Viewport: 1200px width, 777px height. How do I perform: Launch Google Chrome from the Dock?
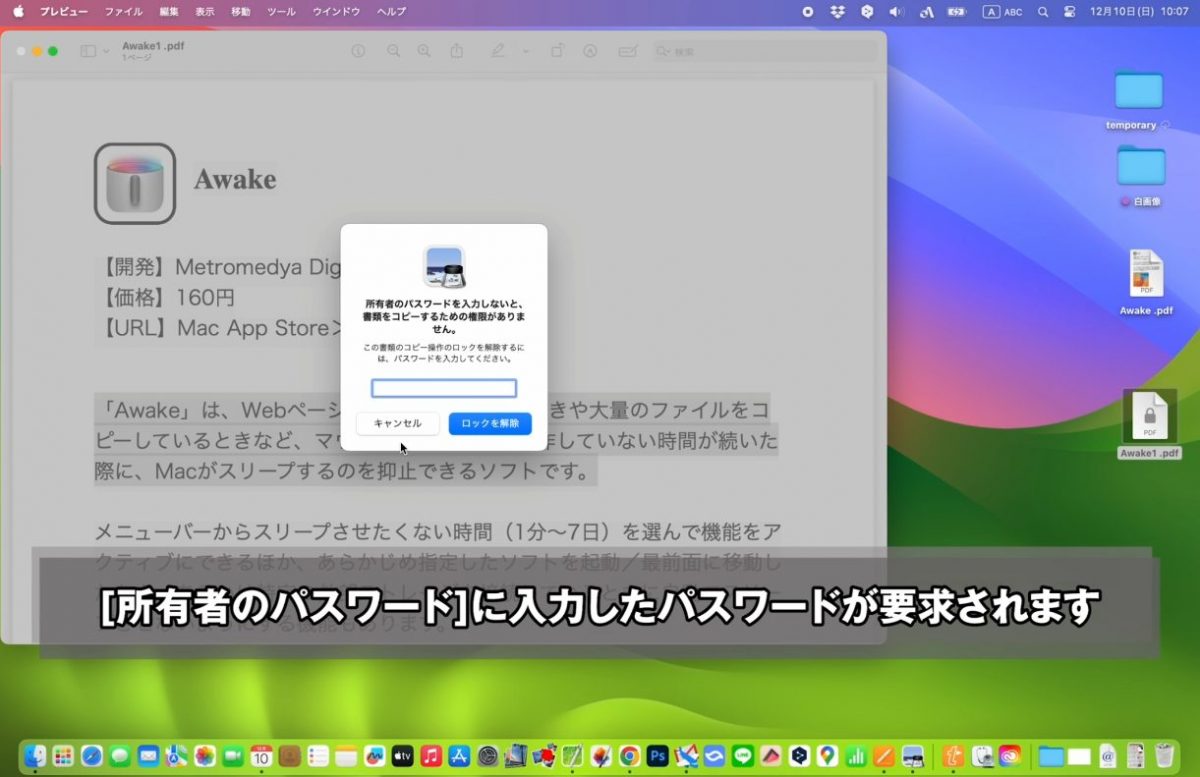tap(629, 755)
